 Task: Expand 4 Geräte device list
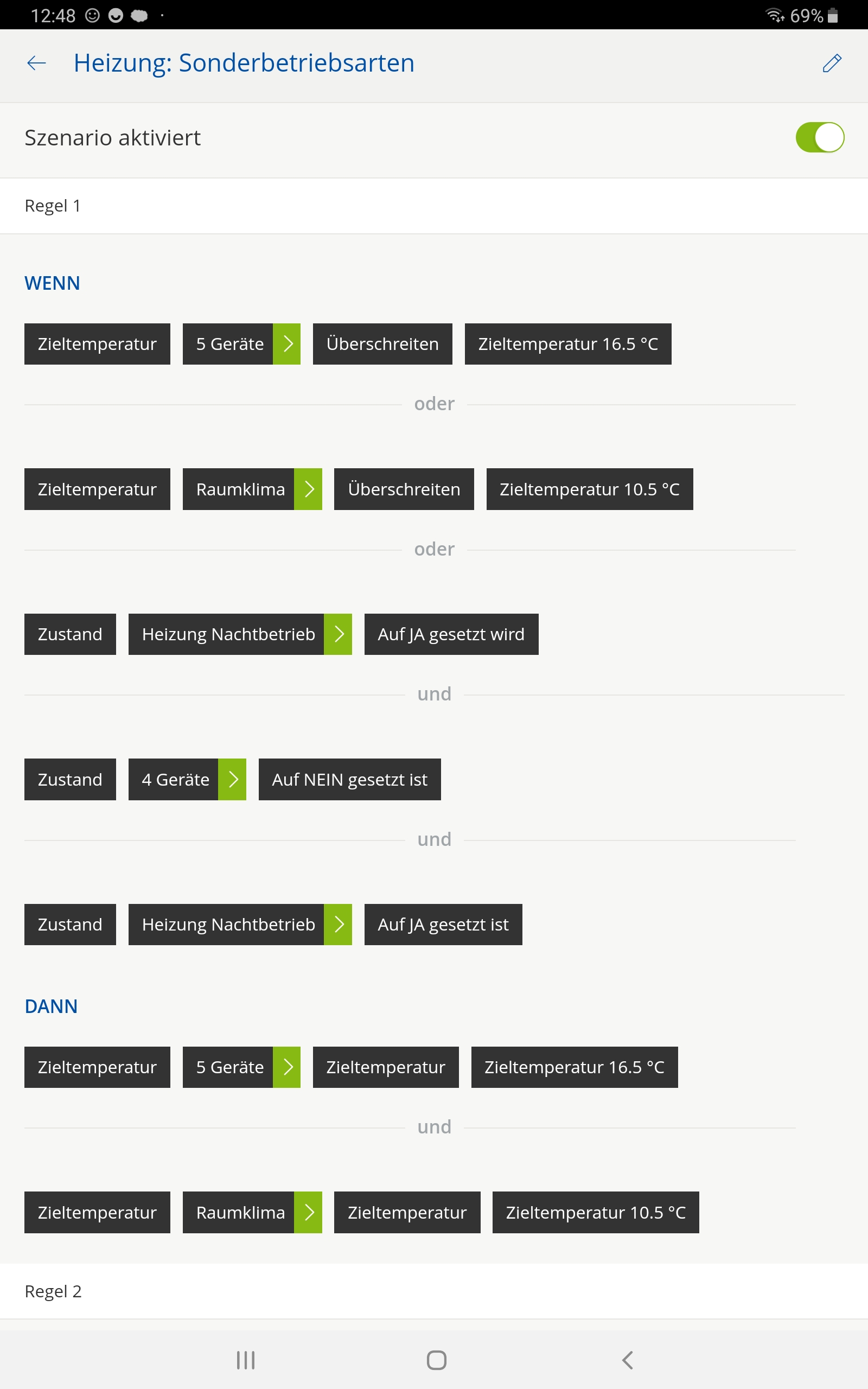click(233, 780)
